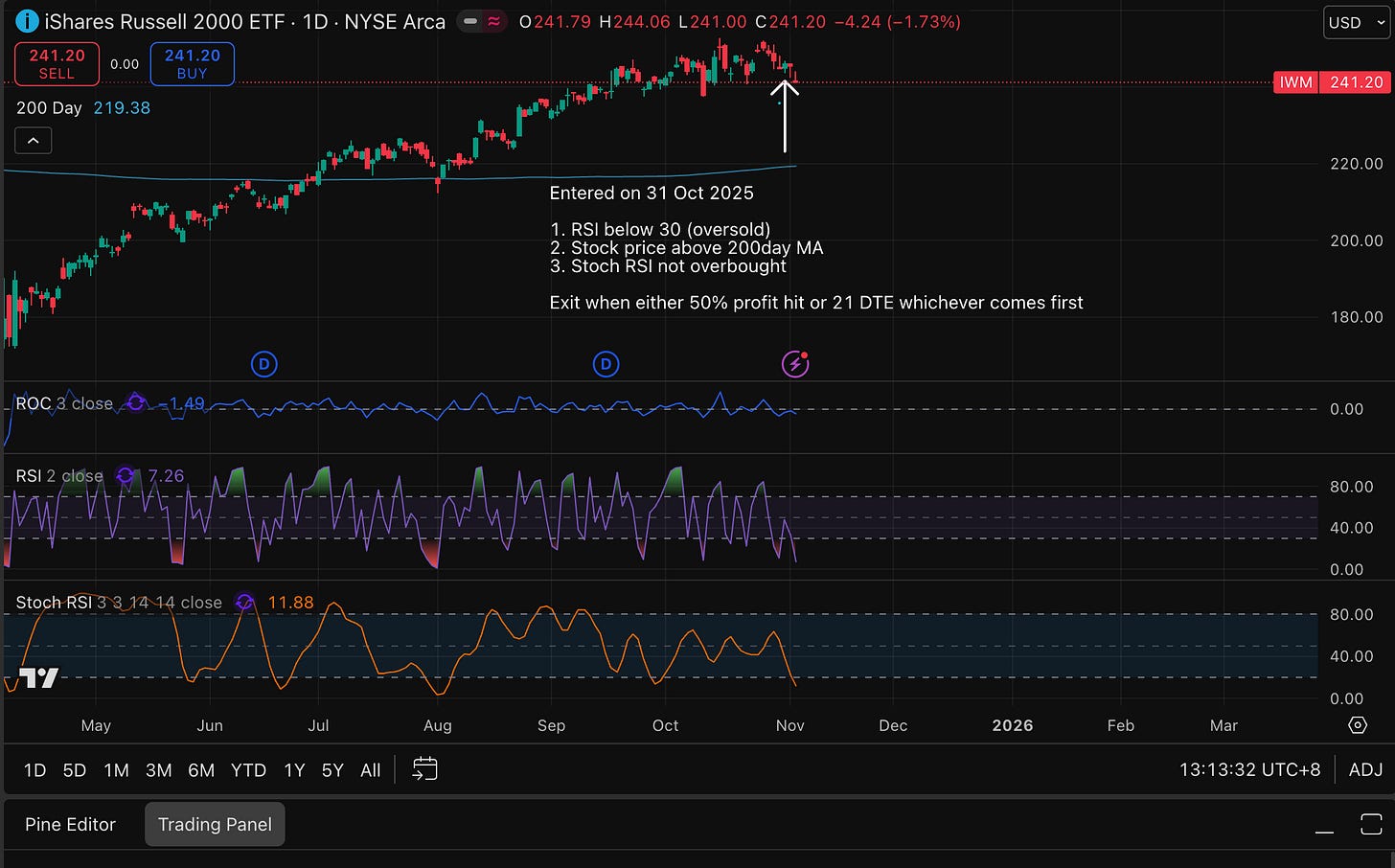1395x868 pixels.
Task: Click the BUY 241.20 button
Action: [192, 64]
